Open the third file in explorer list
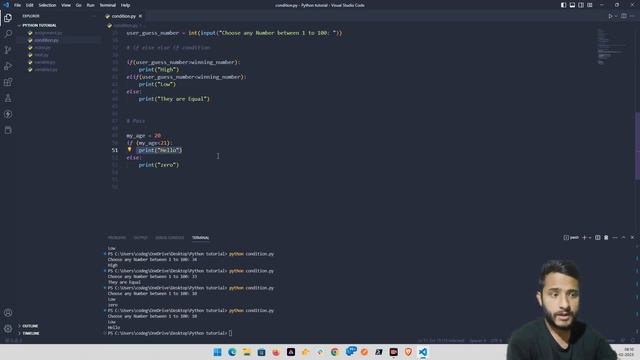640x360 pixels. pos(42,47)
